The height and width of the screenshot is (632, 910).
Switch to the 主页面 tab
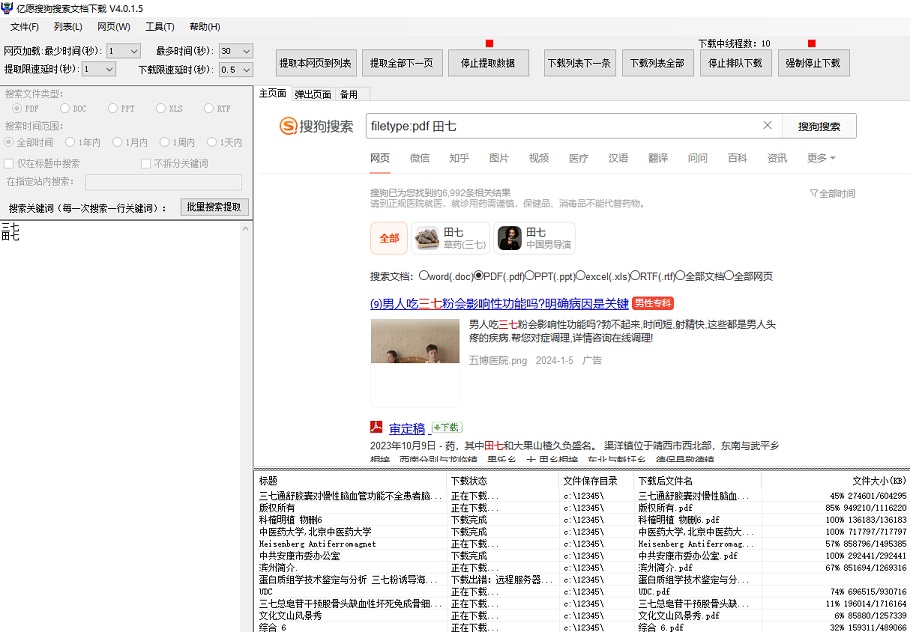click(x=273, y=93)
